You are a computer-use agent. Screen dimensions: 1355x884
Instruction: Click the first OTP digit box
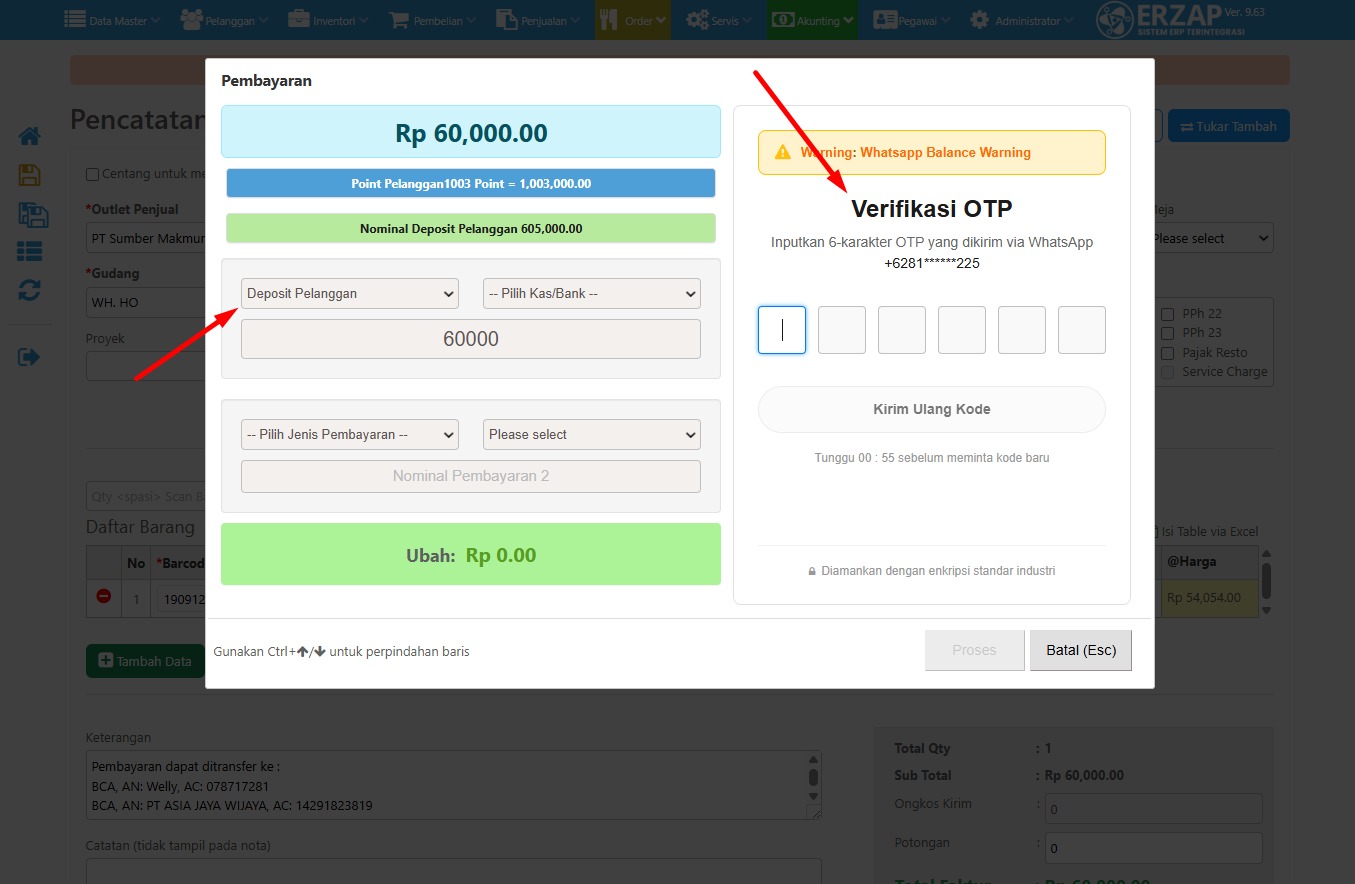[781, 330]
